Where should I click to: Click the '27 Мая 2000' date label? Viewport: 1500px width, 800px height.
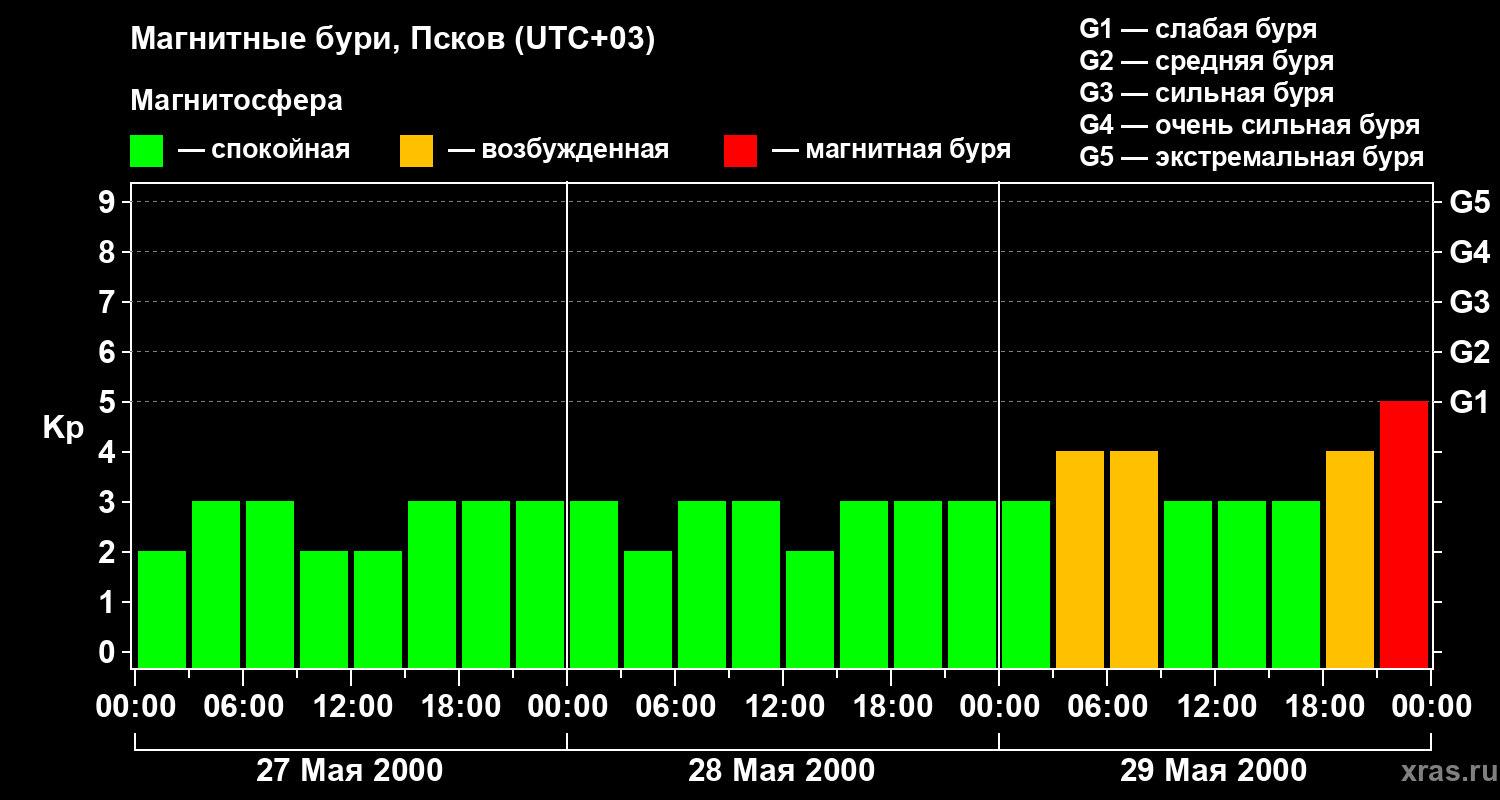(350, 771)
